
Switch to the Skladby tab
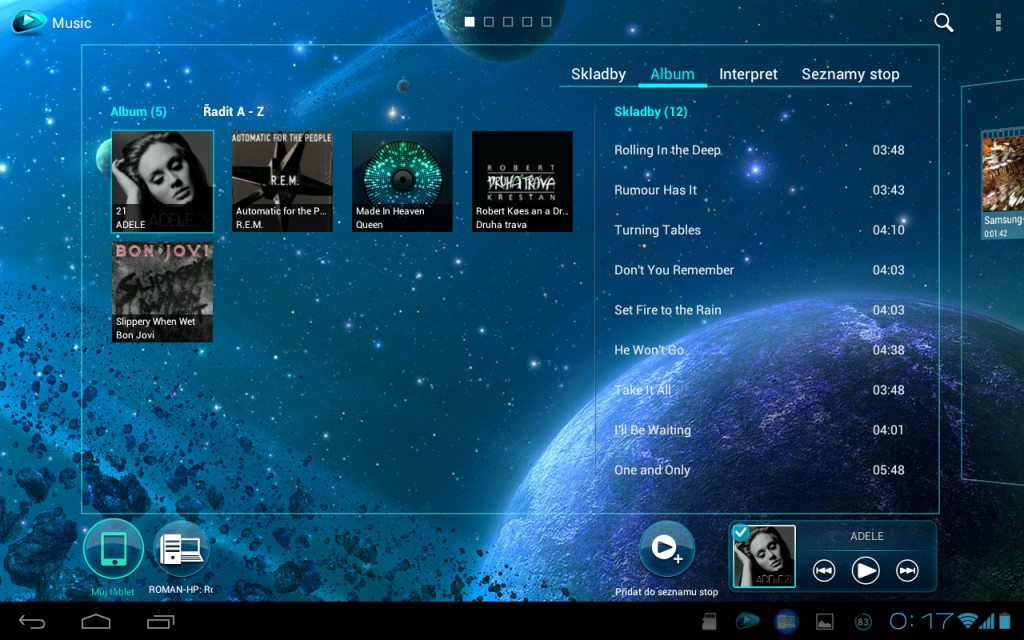598,74
